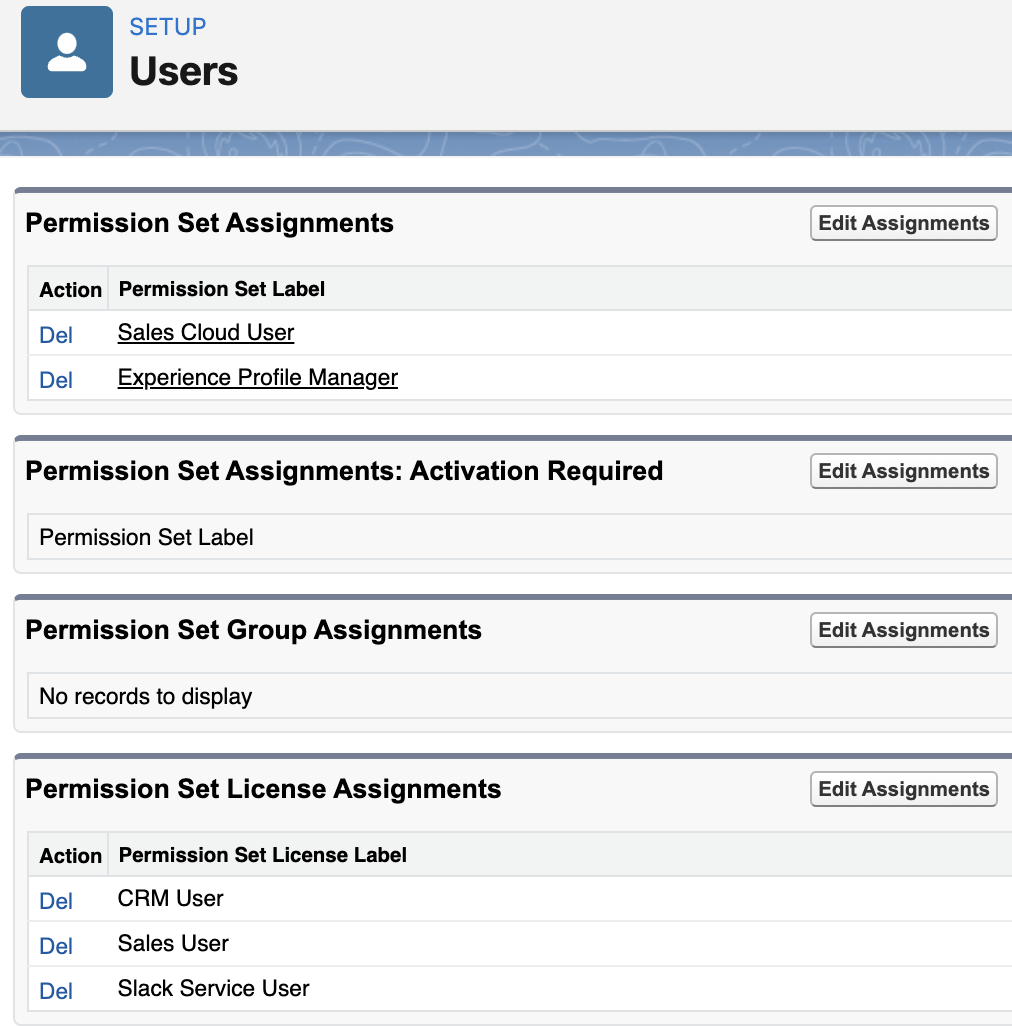Image resolution: width=1012 pixels, height=1026 pixels.
Task: Click the Action header in License Assignments table
Action: coord(71,855)
